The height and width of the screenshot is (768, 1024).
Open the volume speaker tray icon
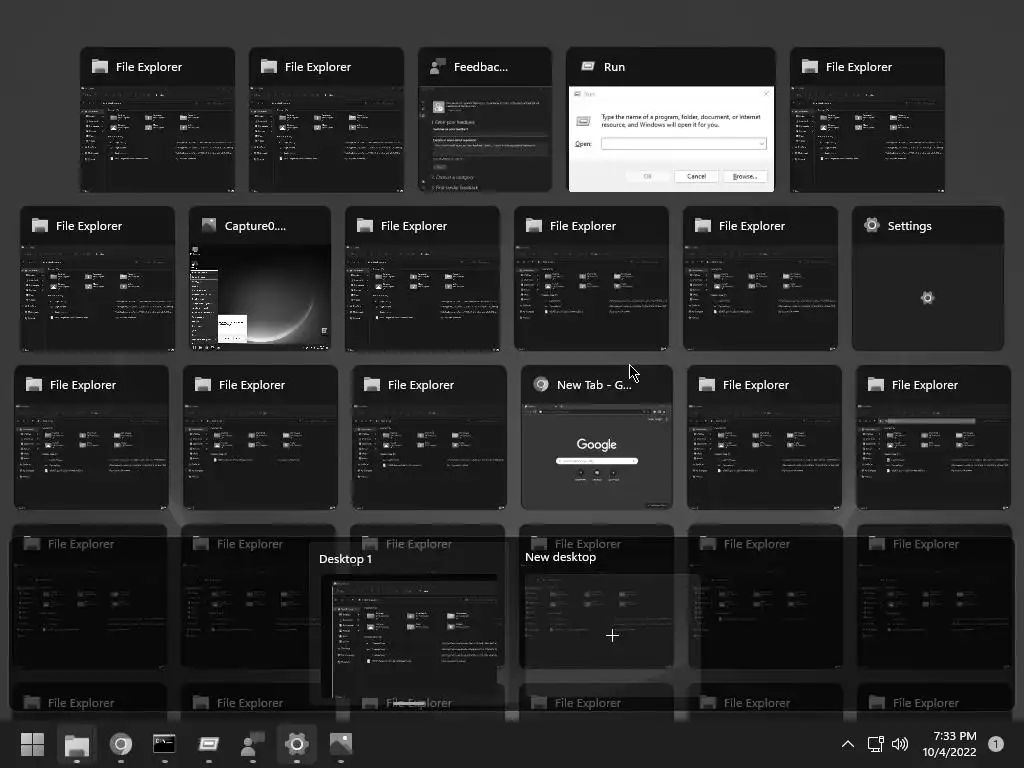[x=900, y=744]
